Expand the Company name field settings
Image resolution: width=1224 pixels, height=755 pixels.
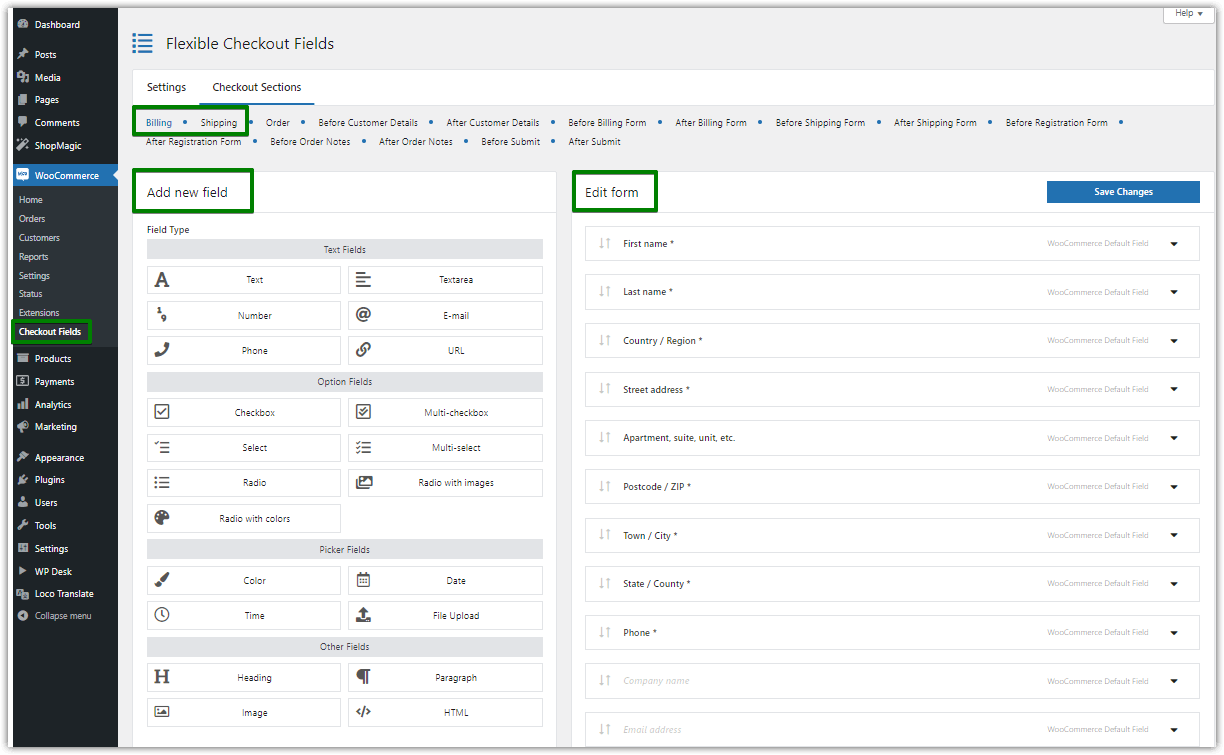coord(1174,681)
